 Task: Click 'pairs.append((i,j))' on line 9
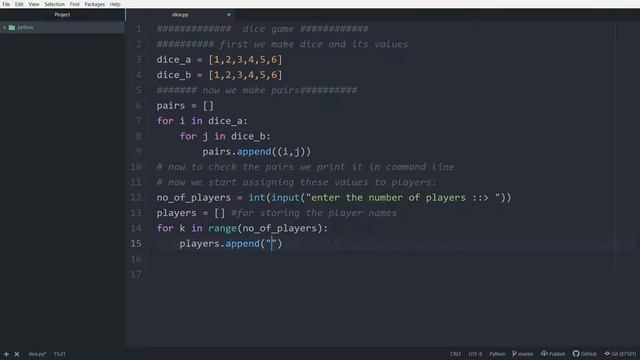[x=256, y=152]
